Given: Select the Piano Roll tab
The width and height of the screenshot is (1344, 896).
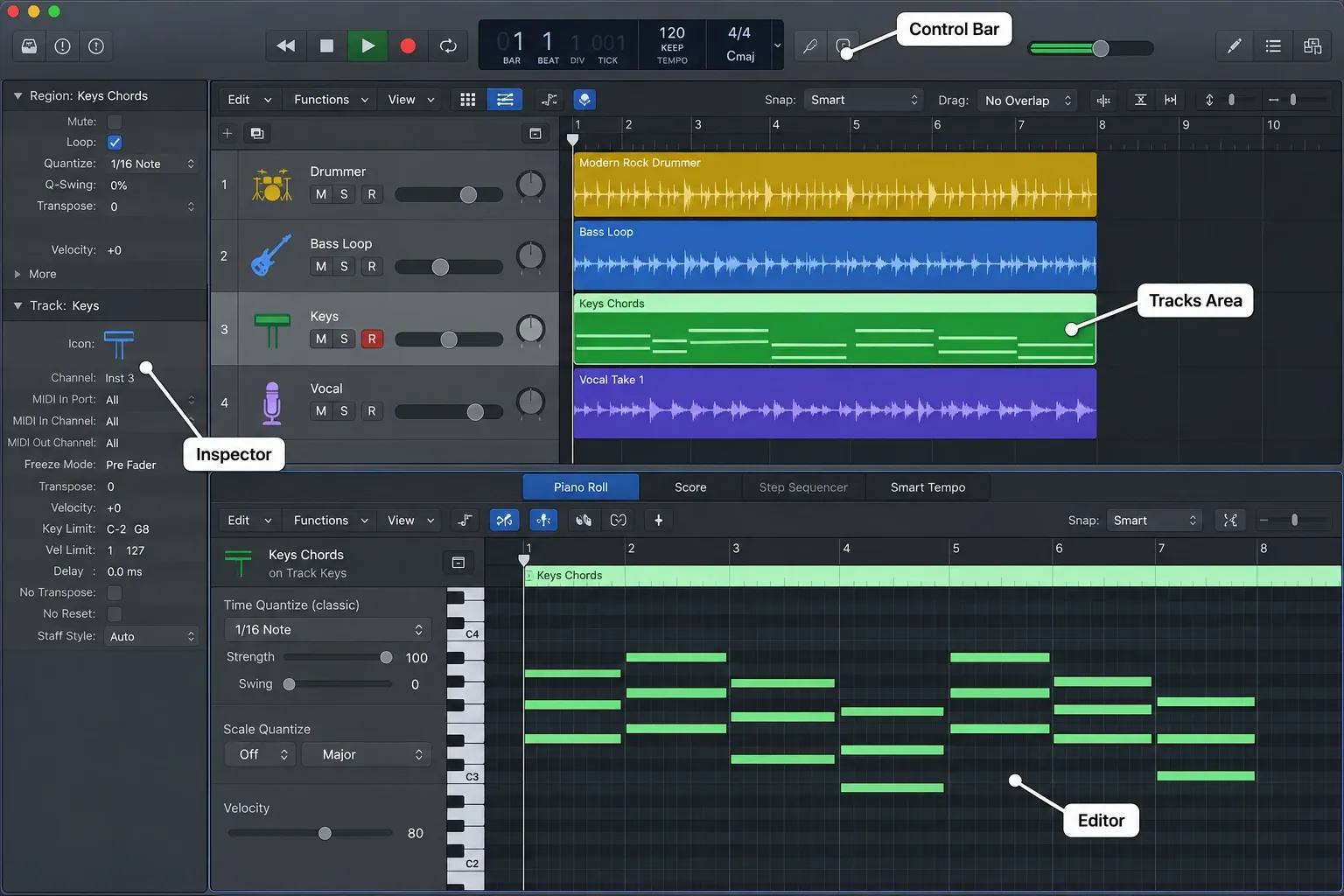Looking at the screenshot, I should tap(581, 487).
